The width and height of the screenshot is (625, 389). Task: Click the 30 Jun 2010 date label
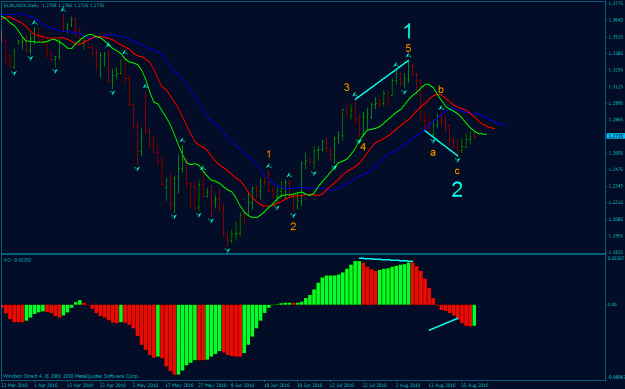click(309, 385)
